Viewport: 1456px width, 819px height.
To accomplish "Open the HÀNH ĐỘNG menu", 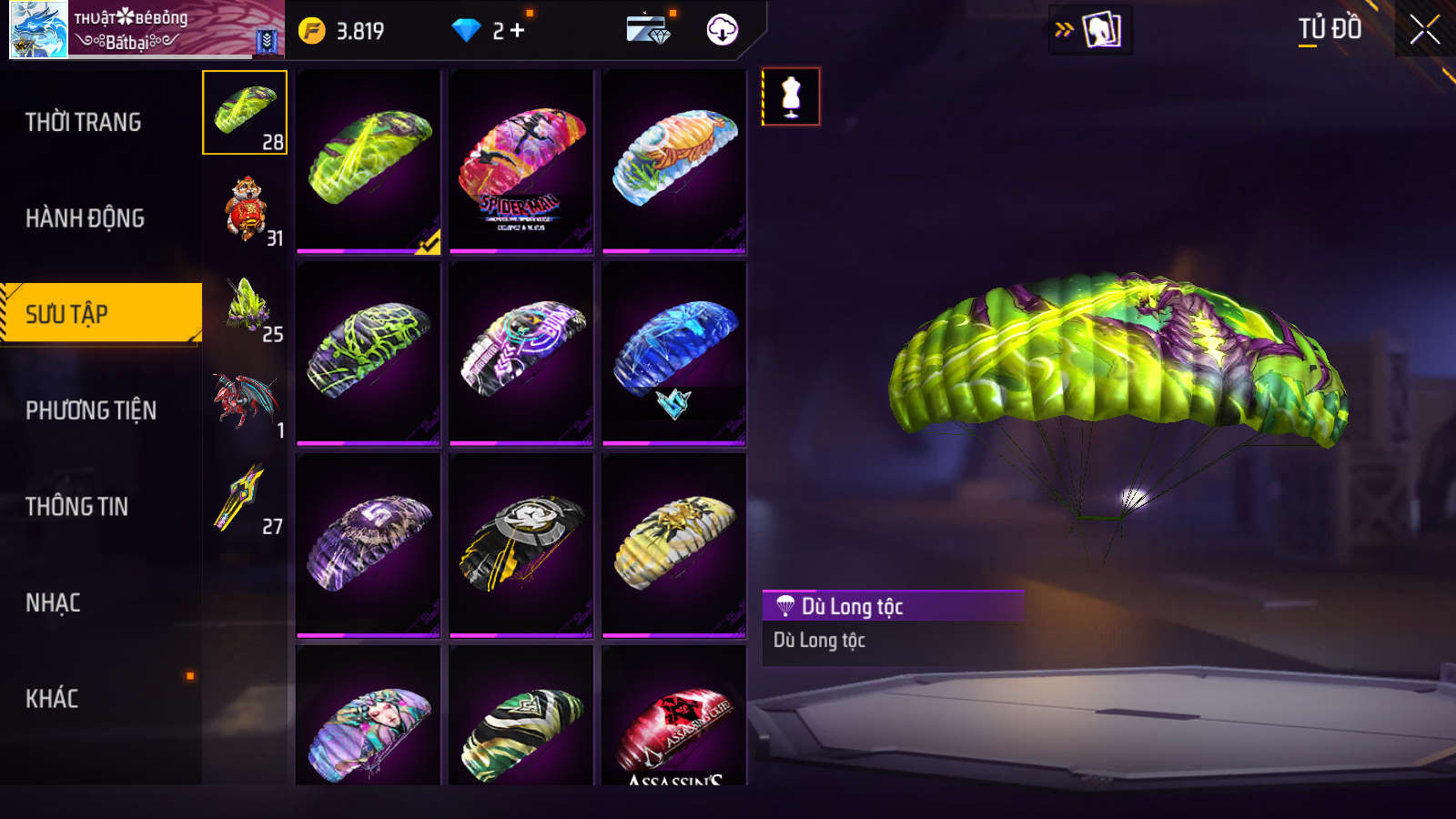I will click(85, 218).
